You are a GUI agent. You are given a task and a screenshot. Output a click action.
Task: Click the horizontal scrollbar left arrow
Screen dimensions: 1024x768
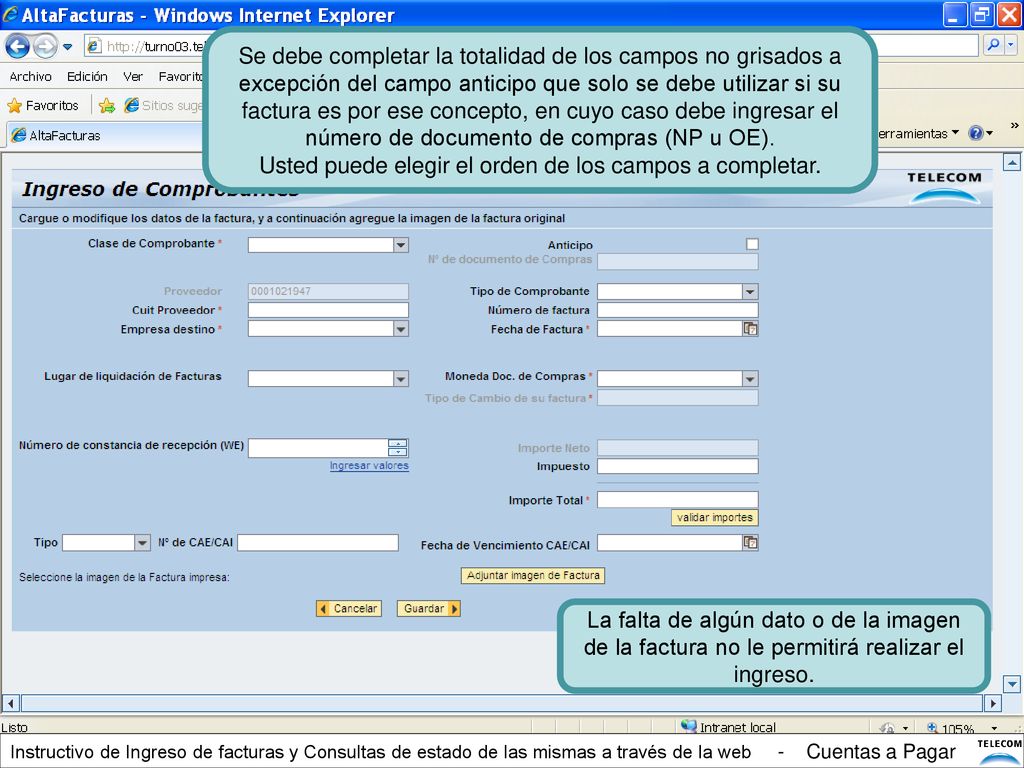click(10, 703)
